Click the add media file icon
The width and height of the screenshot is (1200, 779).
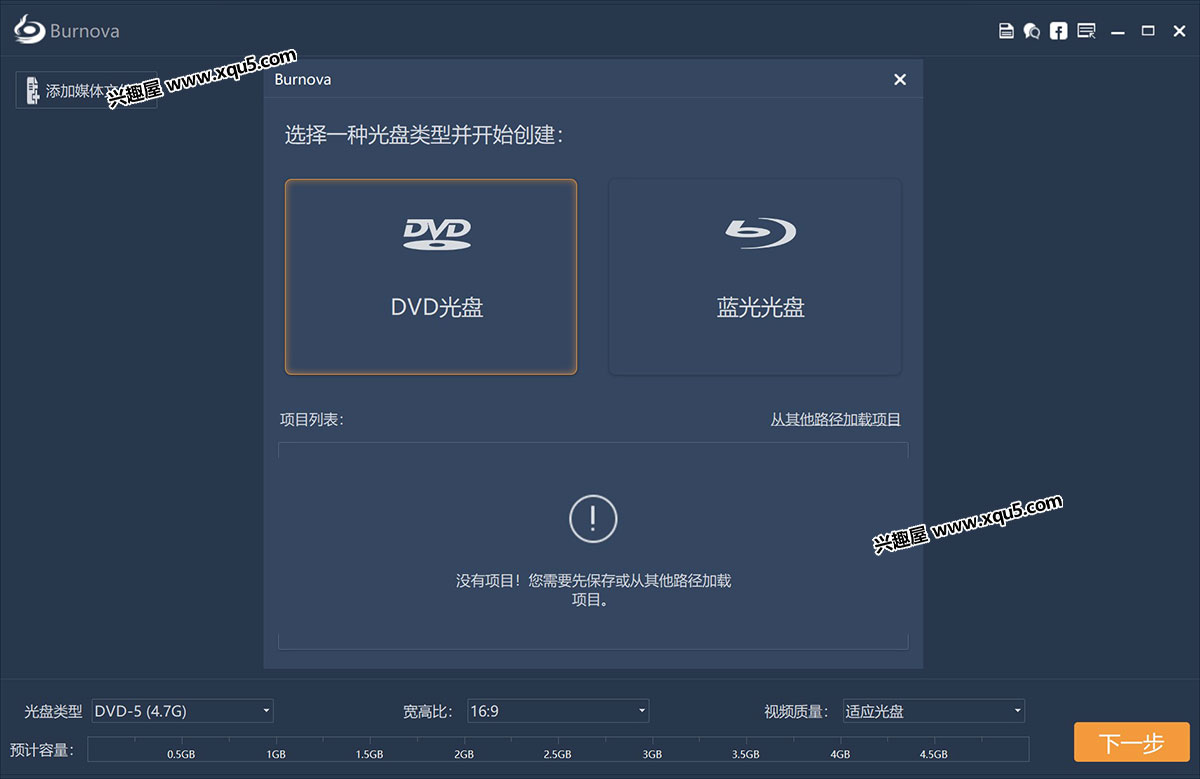coord(32,90)
